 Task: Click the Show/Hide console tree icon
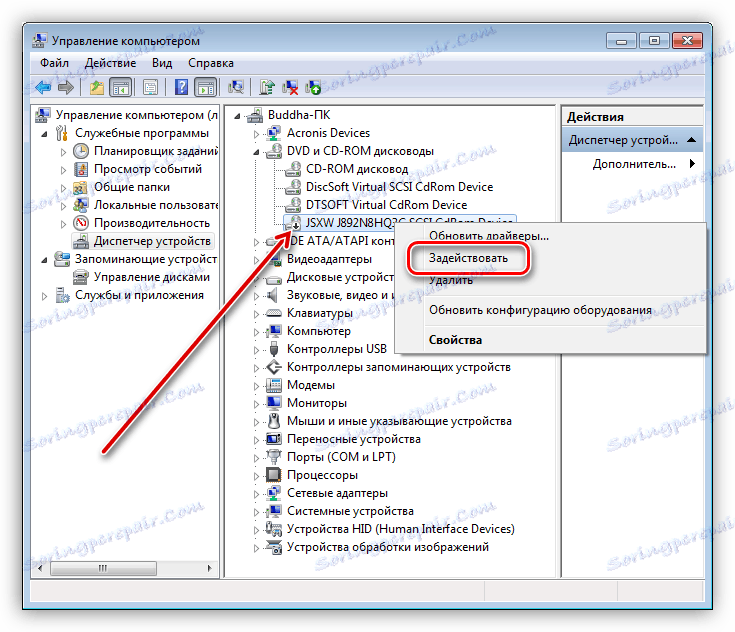[121, 87]
